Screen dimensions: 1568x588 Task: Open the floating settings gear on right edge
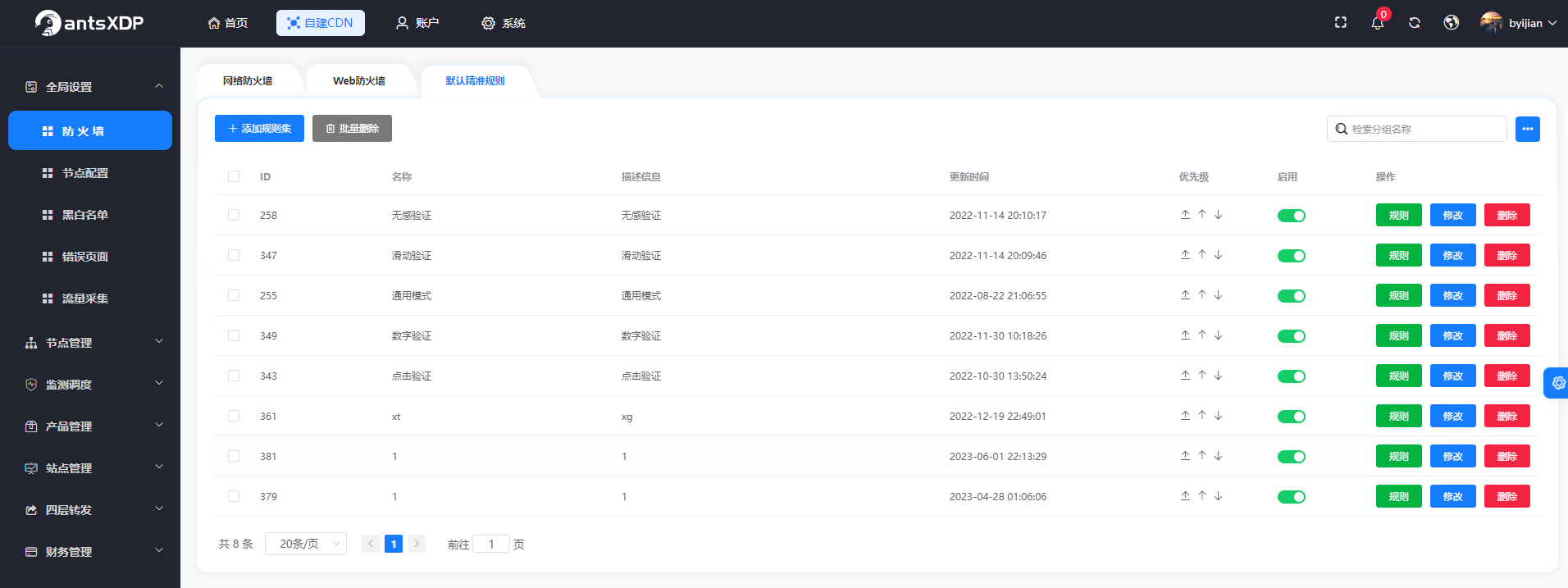[x=1557, y=383]
